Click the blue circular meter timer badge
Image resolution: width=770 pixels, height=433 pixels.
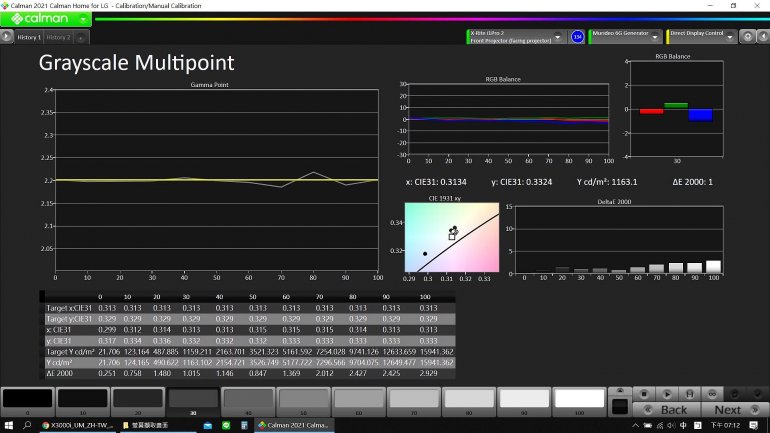(x=578, y=36)
